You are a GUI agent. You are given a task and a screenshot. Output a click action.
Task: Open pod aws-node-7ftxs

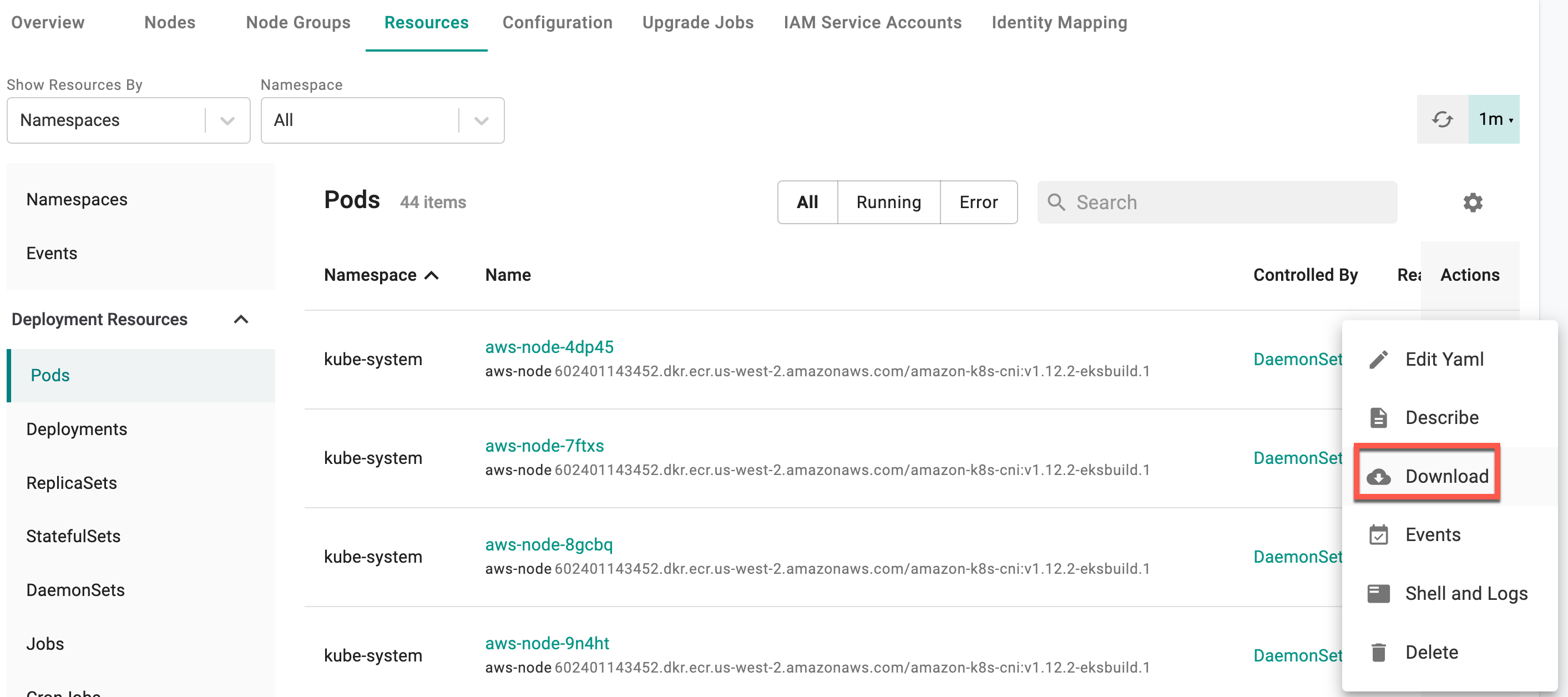point(544,446)
